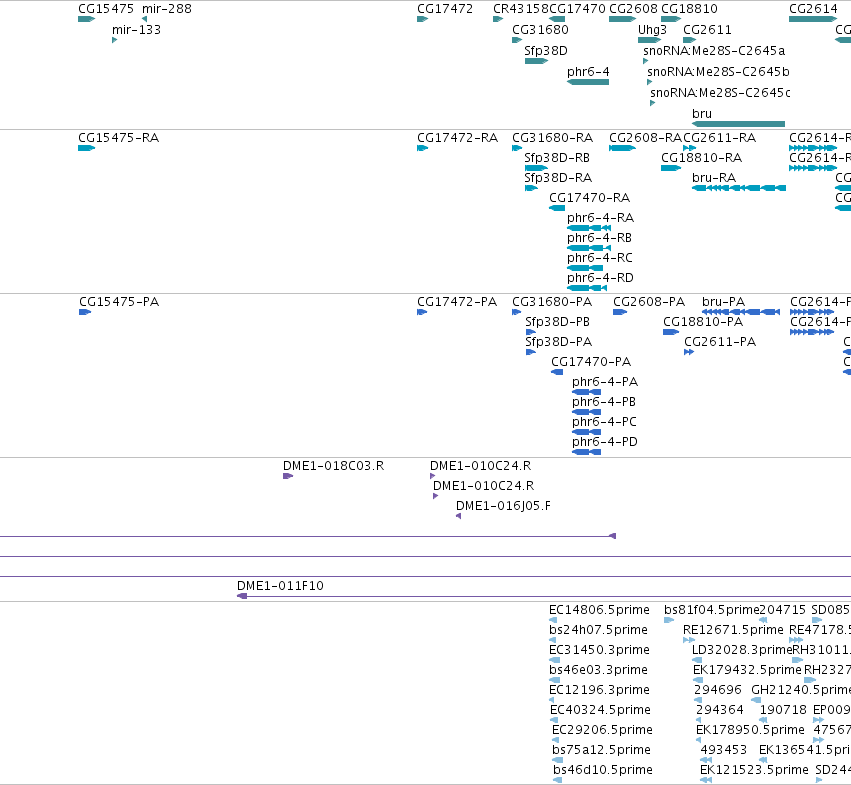Click the bru-PA protein label
The image size is (851, 785).
(723, 302)
